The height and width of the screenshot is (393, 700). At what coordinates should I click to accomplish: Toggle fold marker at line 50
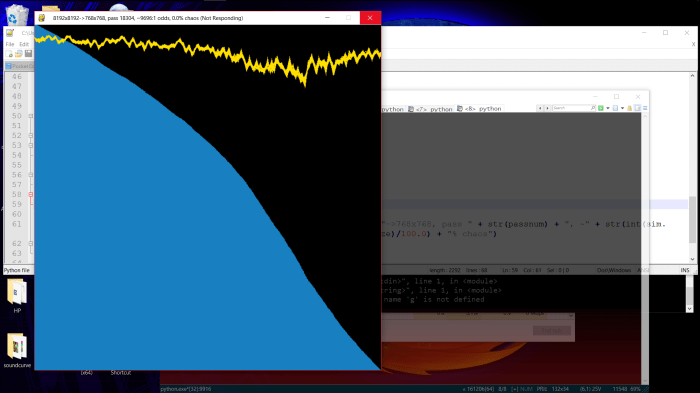point(31,116)
